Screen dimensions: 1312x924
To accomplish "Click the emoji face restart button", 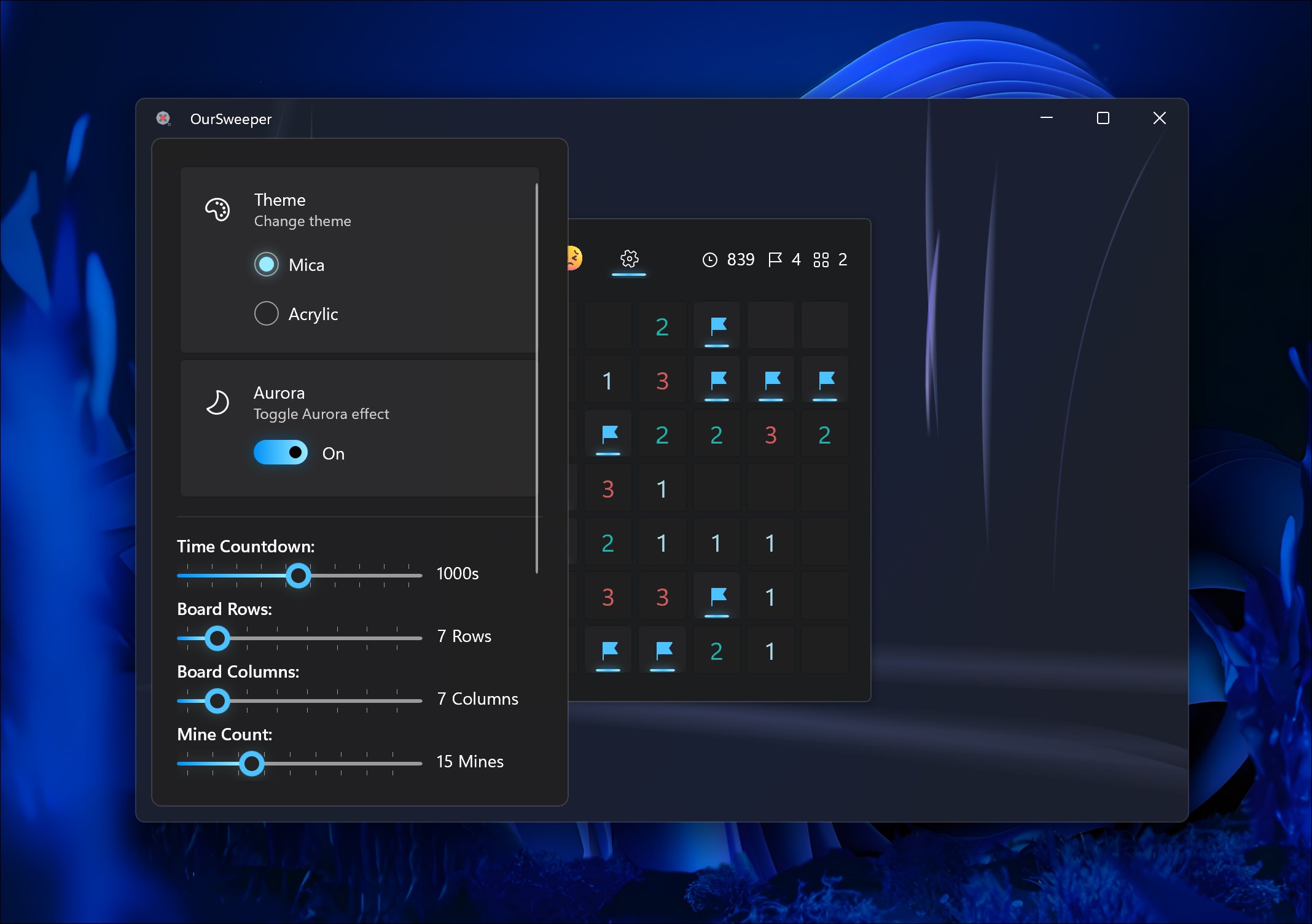I will (575, 258).
